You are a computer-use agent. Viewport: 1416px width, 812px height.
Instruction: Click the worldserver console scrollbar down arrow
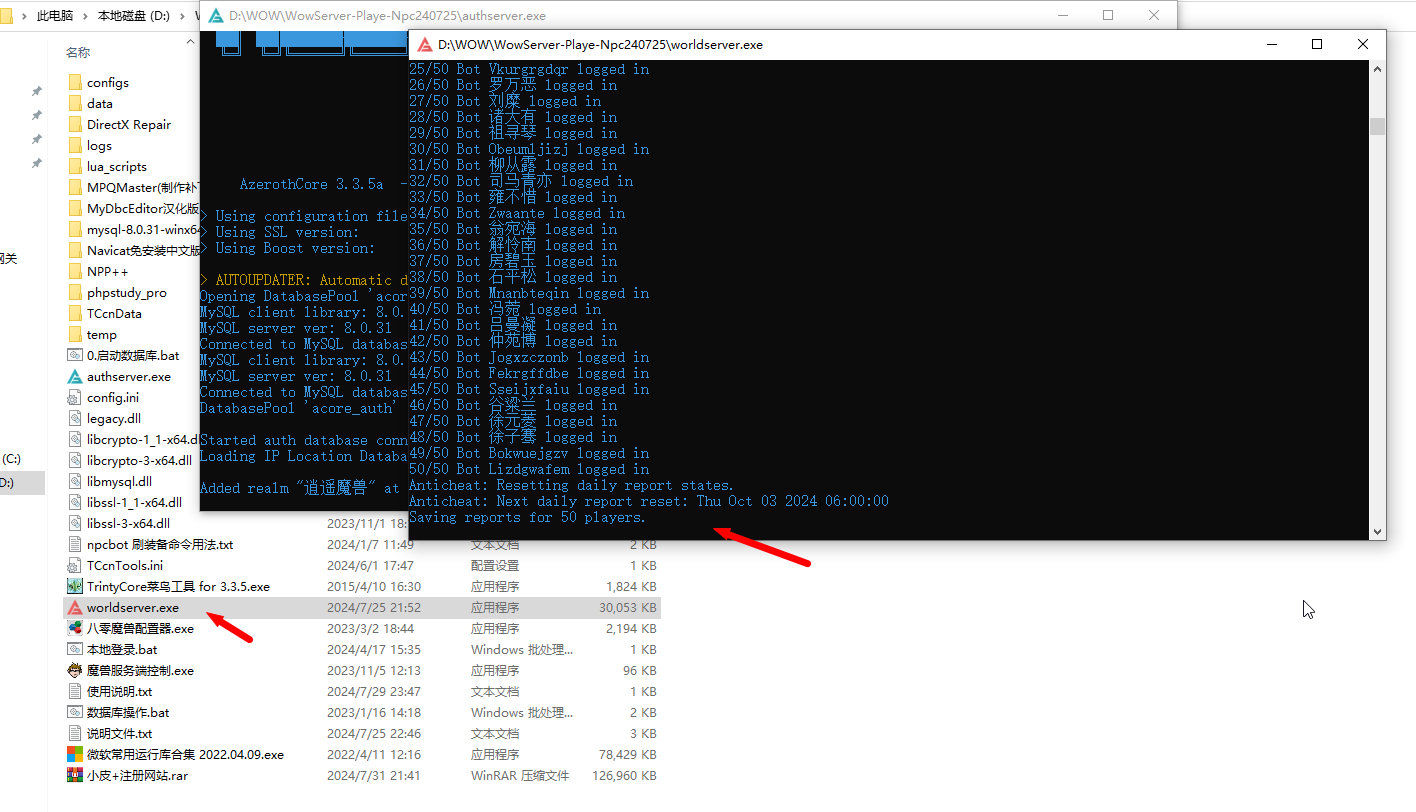[x=1378, y=532]
